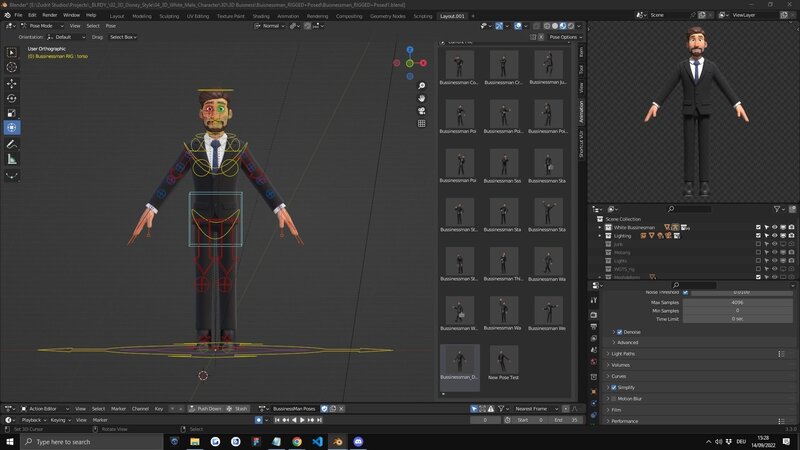Click the pan hand icon in the viewport

click(x=422, y=98)
